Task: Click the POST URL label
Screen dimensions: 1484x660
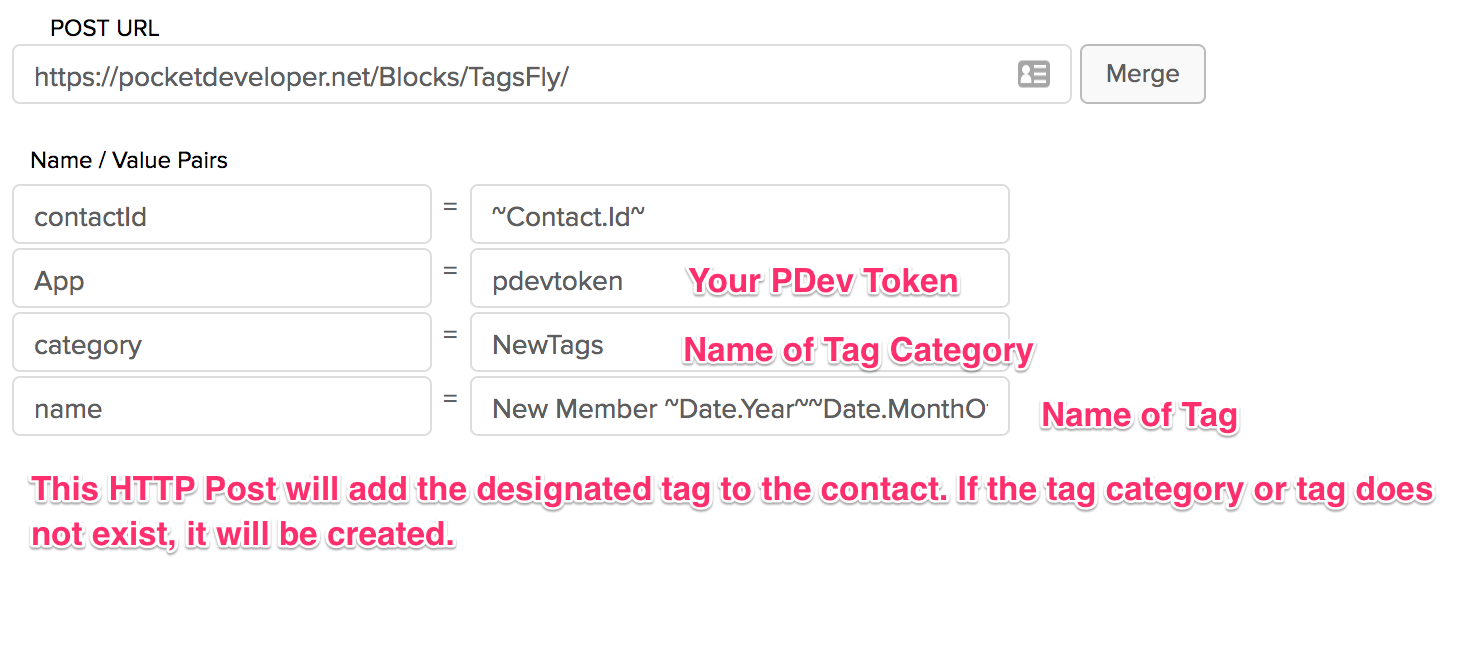Action: [105, 28]
